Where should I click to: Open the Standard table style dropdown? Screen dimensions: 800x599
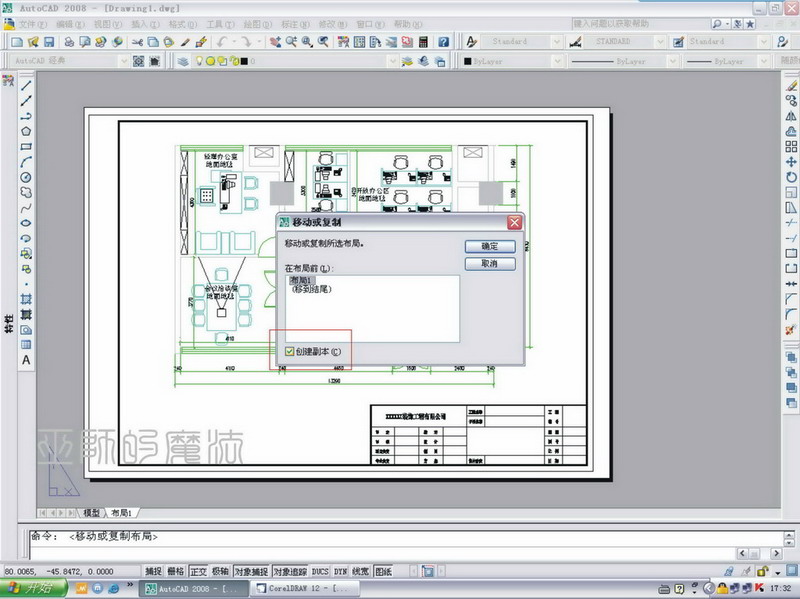click(x=764, y=42)
